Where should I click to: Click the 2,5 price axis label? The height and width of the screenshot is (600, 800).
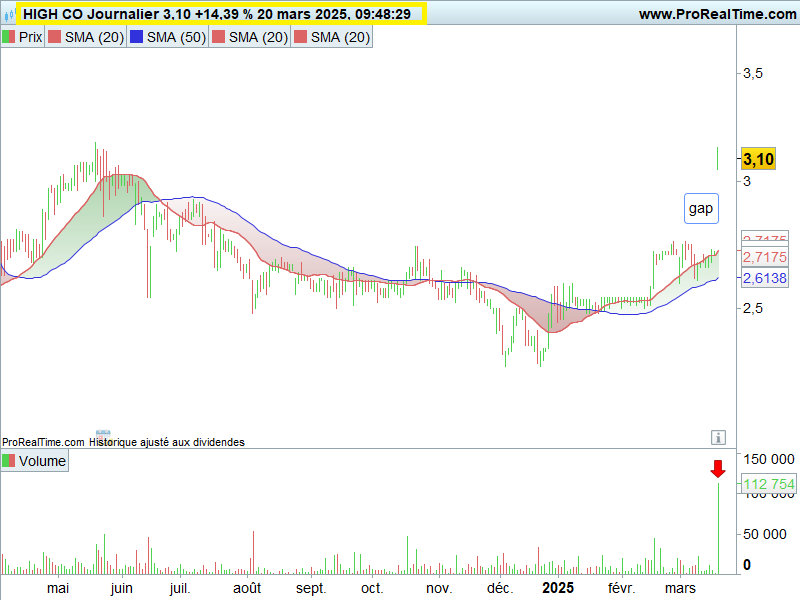pos(753,308)
